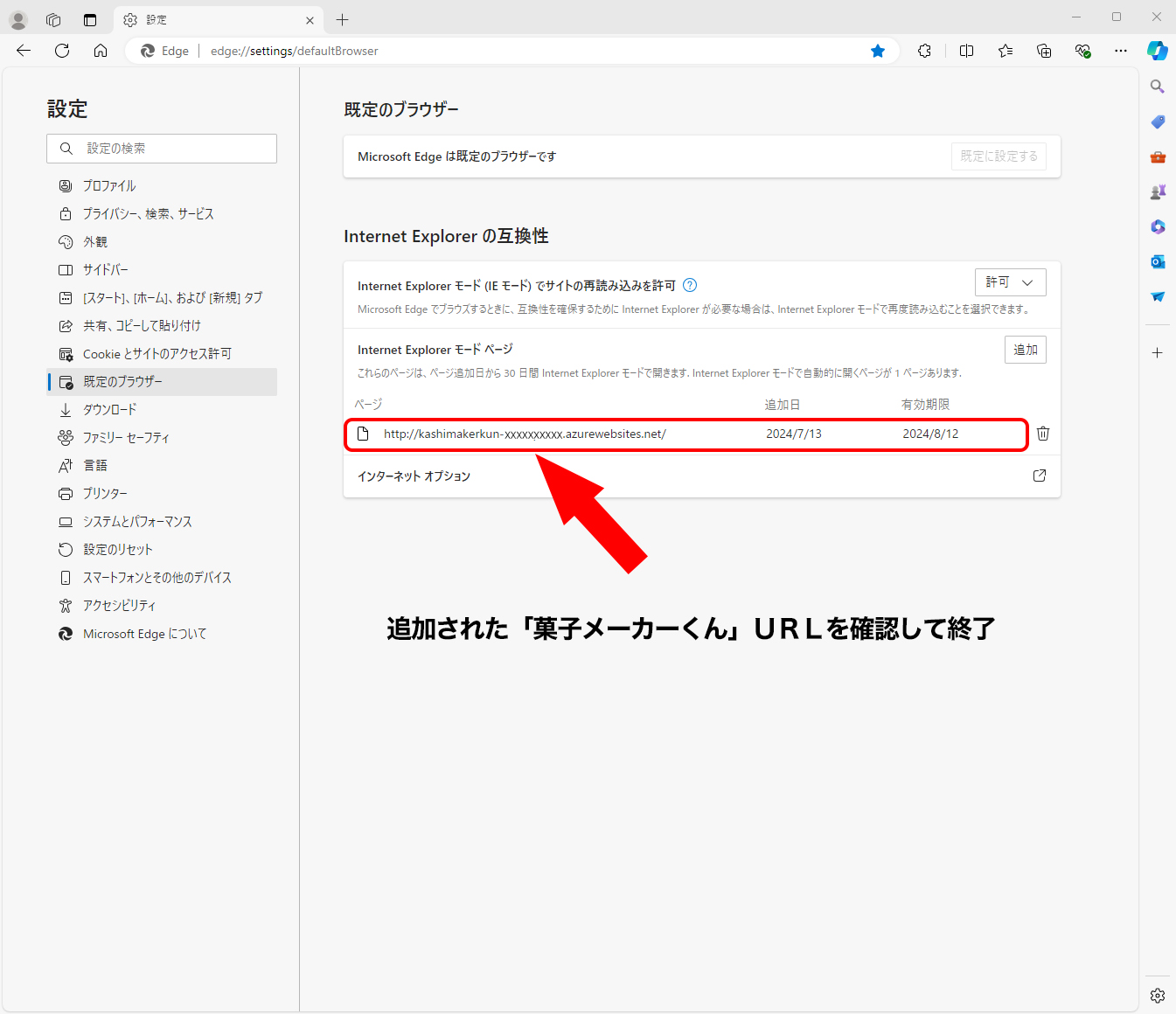Click the 追加日 column header
The height and width of the screenshot is (1014, 1176).
coord(783,404)
